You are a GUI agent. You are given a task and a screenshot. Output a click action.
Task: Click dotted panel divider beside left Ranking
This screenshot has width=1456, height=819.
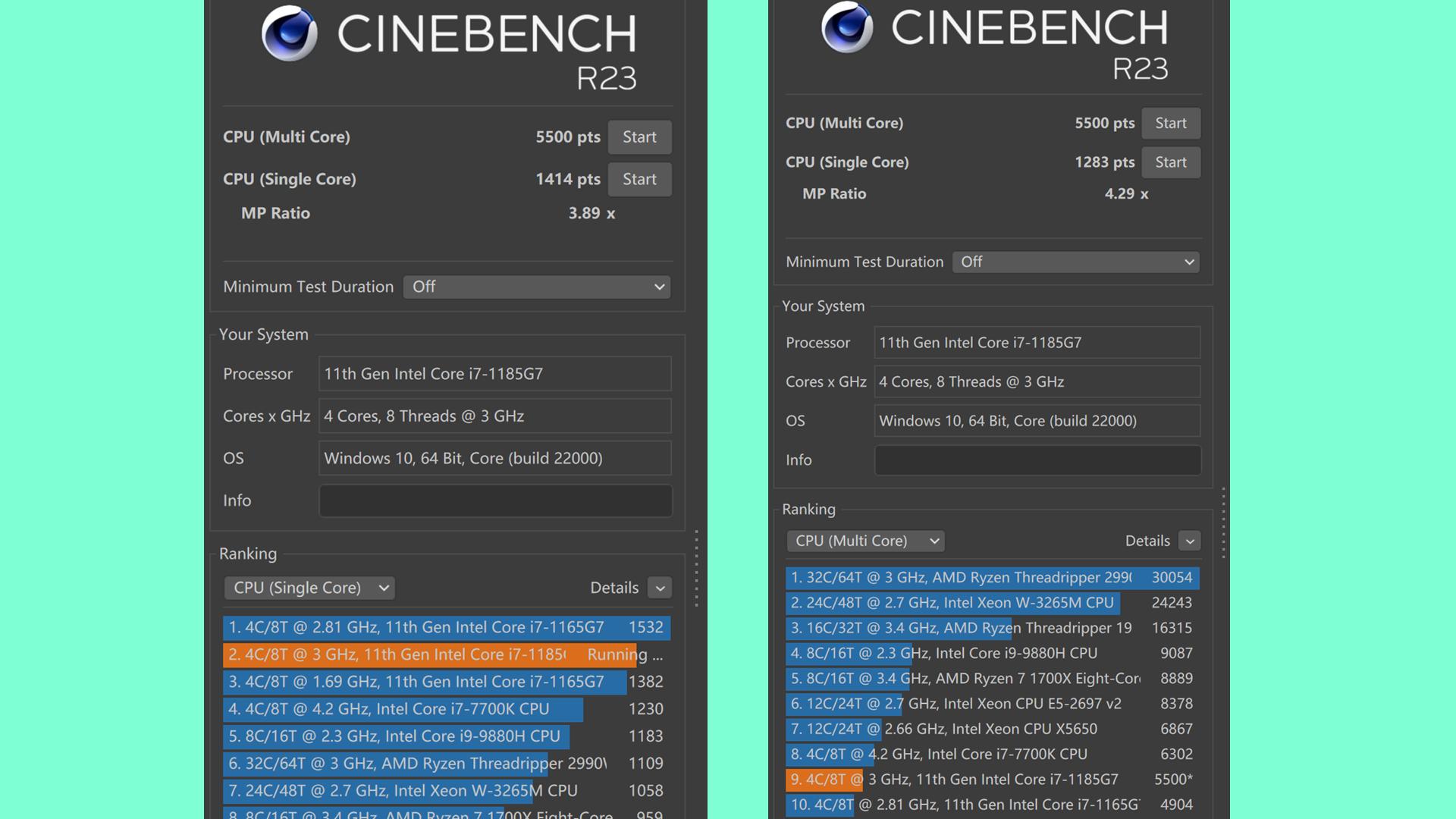(696, 569)
